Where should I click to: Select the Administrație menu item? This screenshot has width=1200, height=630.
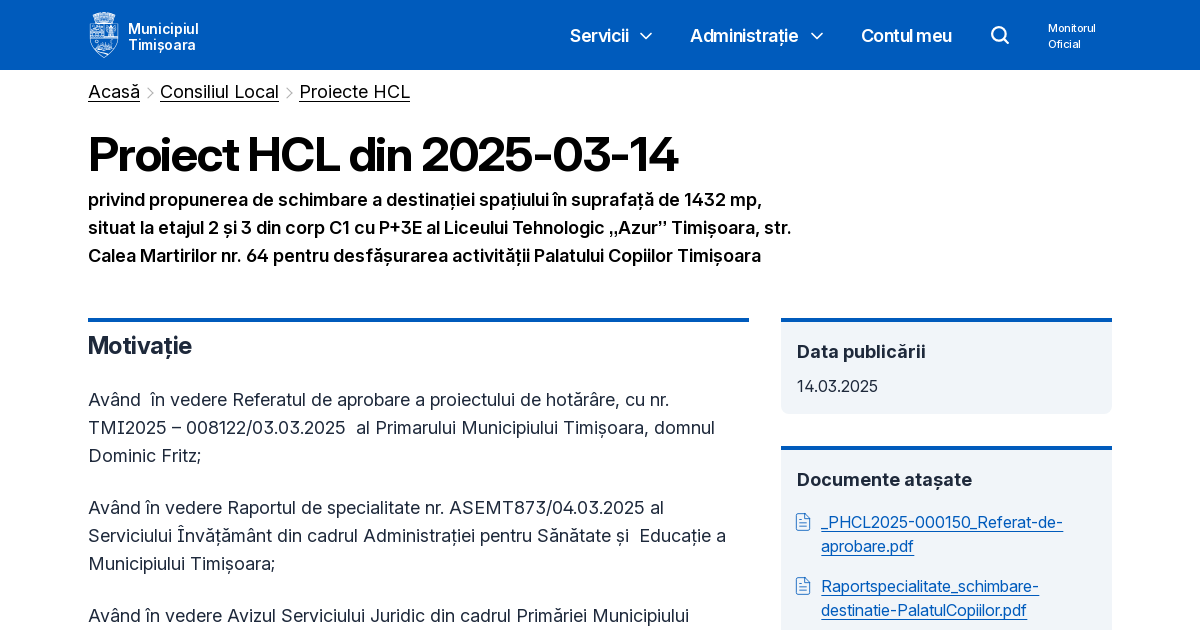tap(744, 35)
